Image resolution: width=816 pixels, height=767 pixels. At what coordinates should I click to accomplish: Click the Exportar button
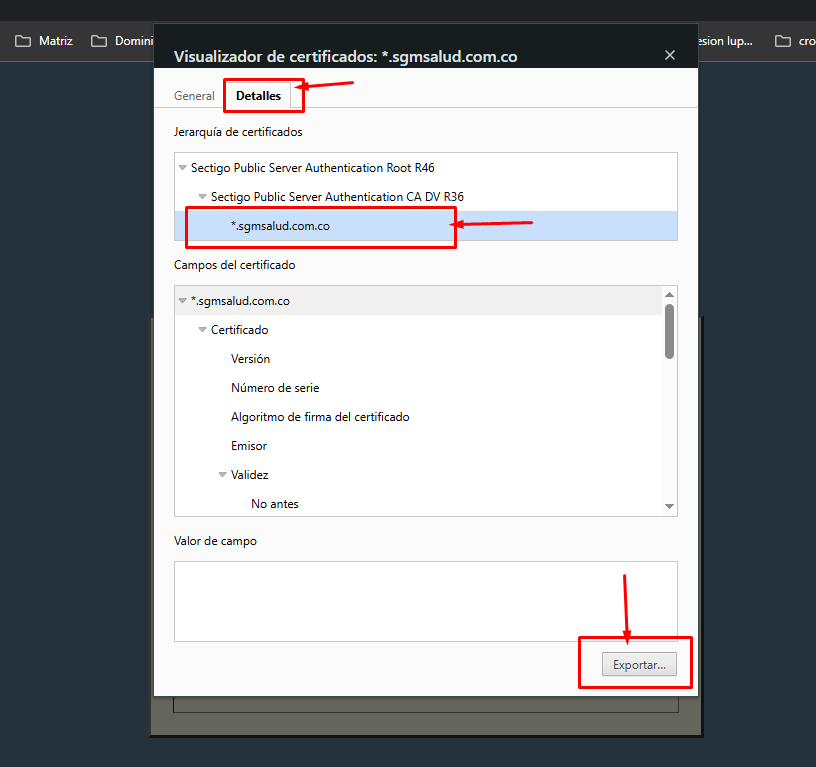click(x=637, y=665)
